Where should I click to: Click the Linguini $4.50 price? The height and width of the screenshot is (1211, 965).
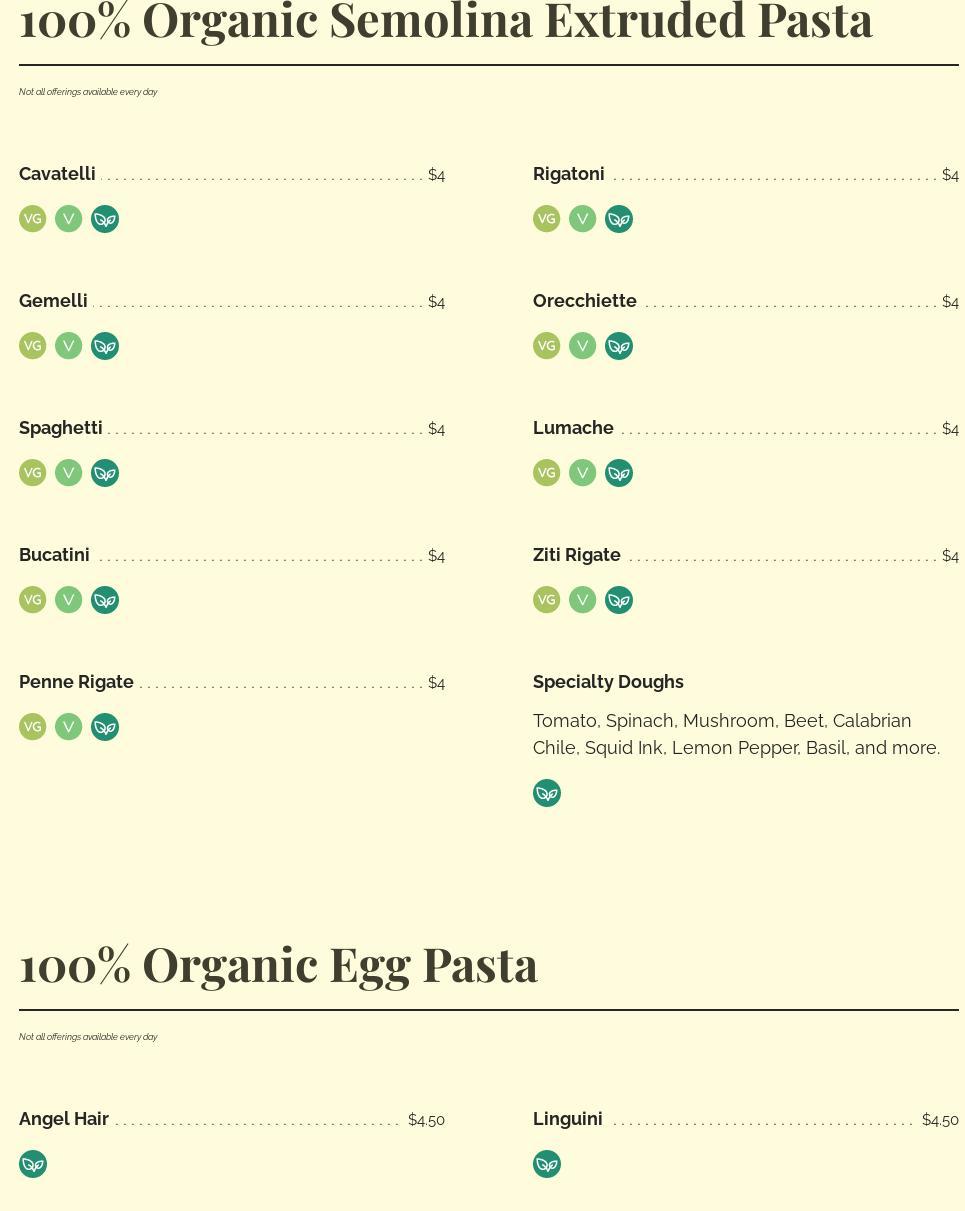(940, 1120)
